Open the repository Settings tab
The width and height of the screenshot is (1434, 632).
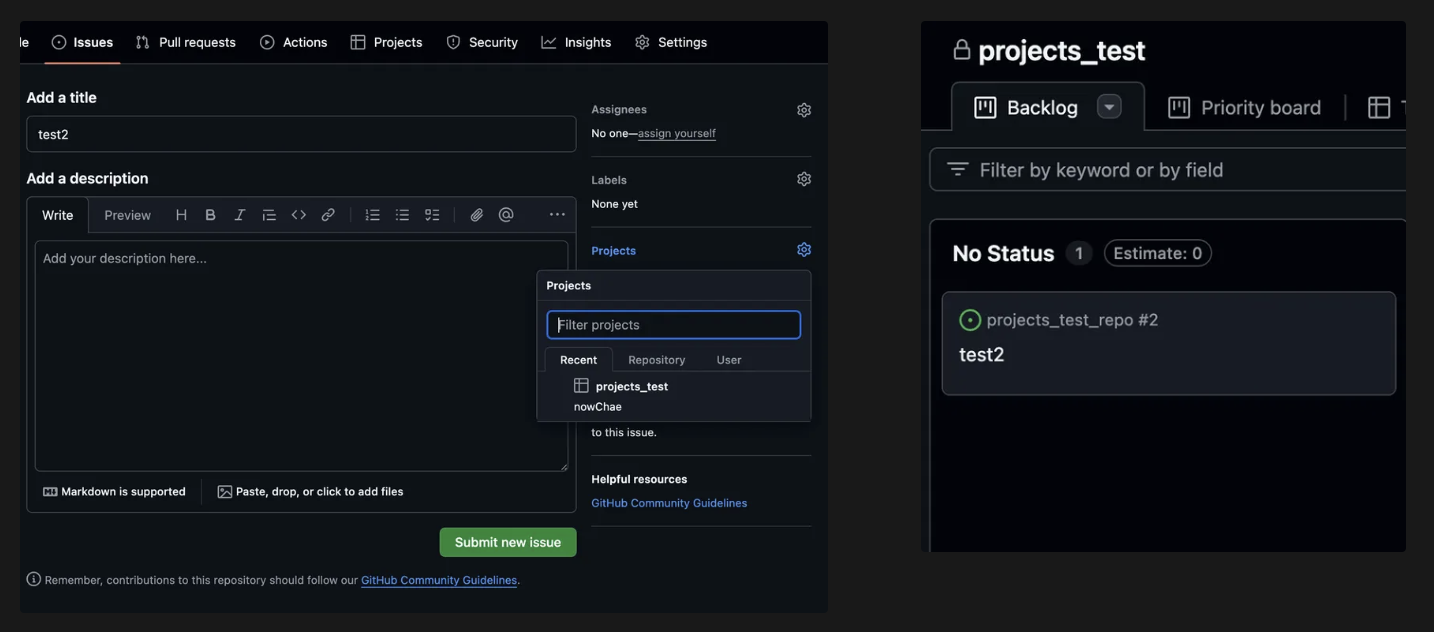click(671, 42)
